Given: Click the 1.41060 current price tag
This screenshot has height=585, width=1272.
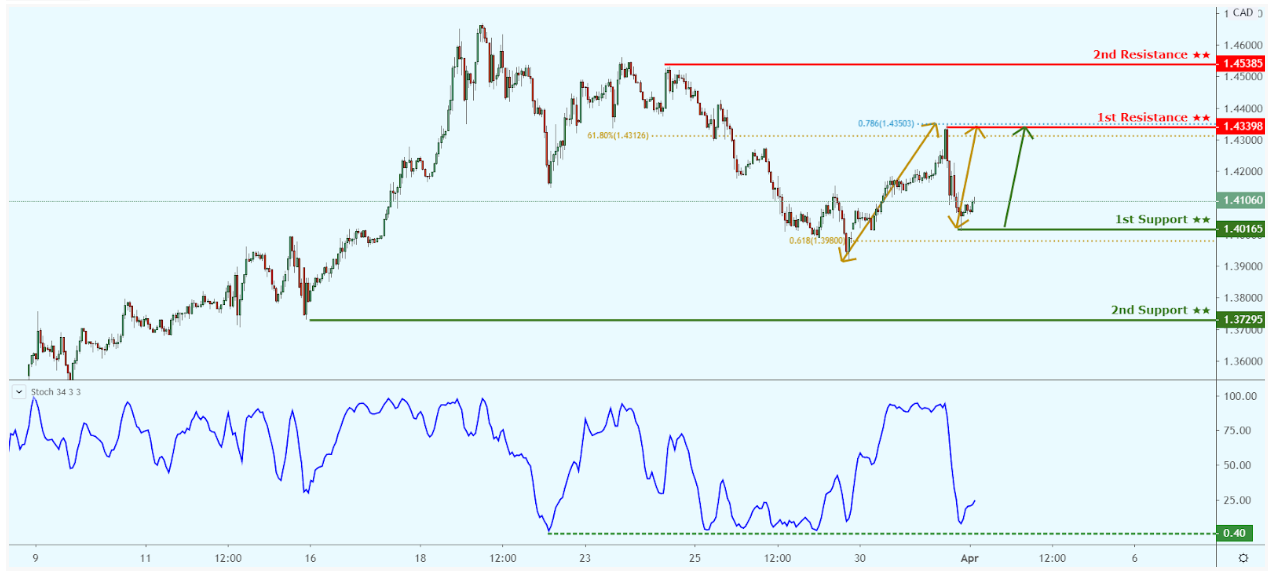Looking at the screenshot, I should coord(1243,200).
